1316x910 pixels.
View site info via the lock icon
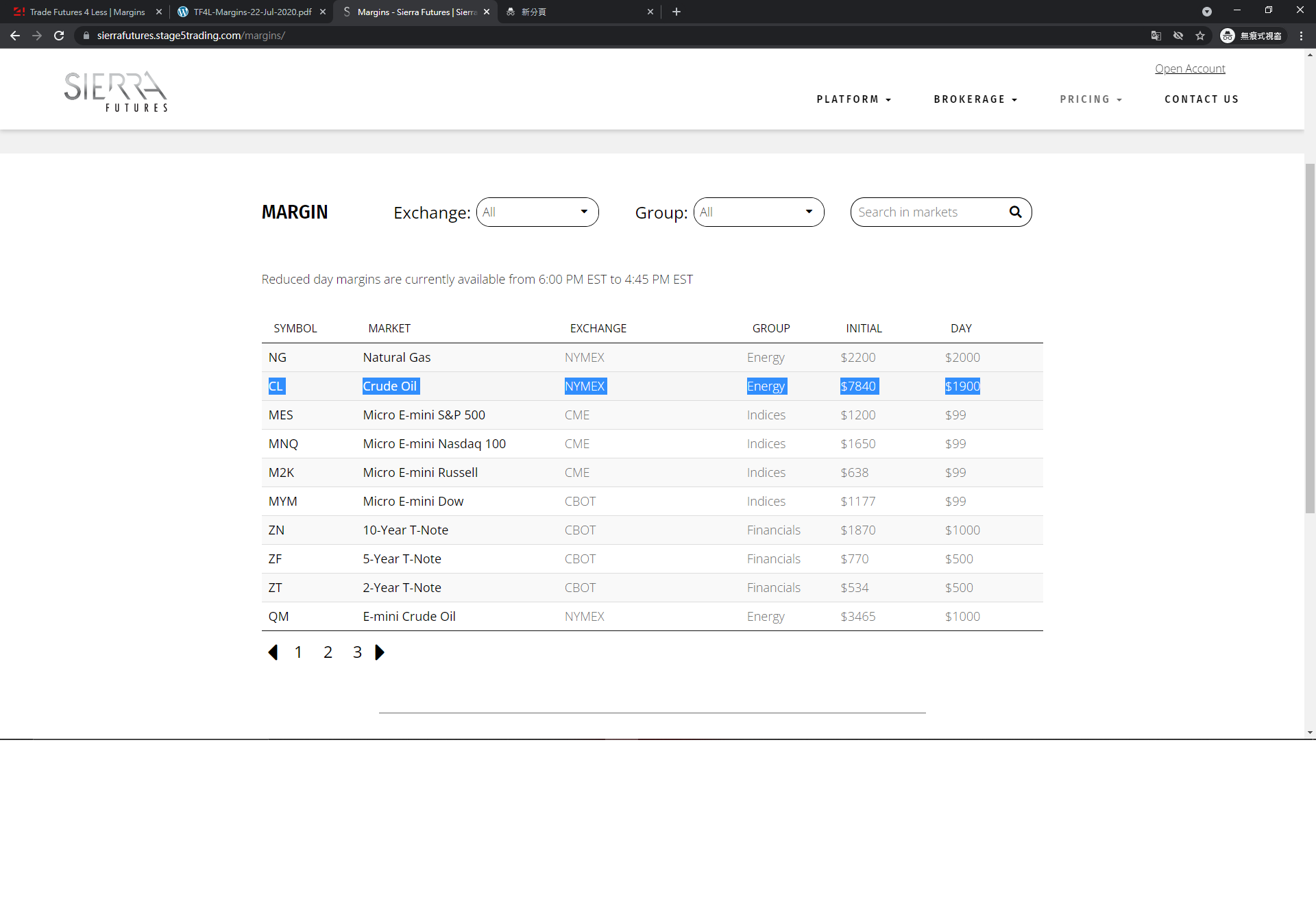click(x=86, y=36)
